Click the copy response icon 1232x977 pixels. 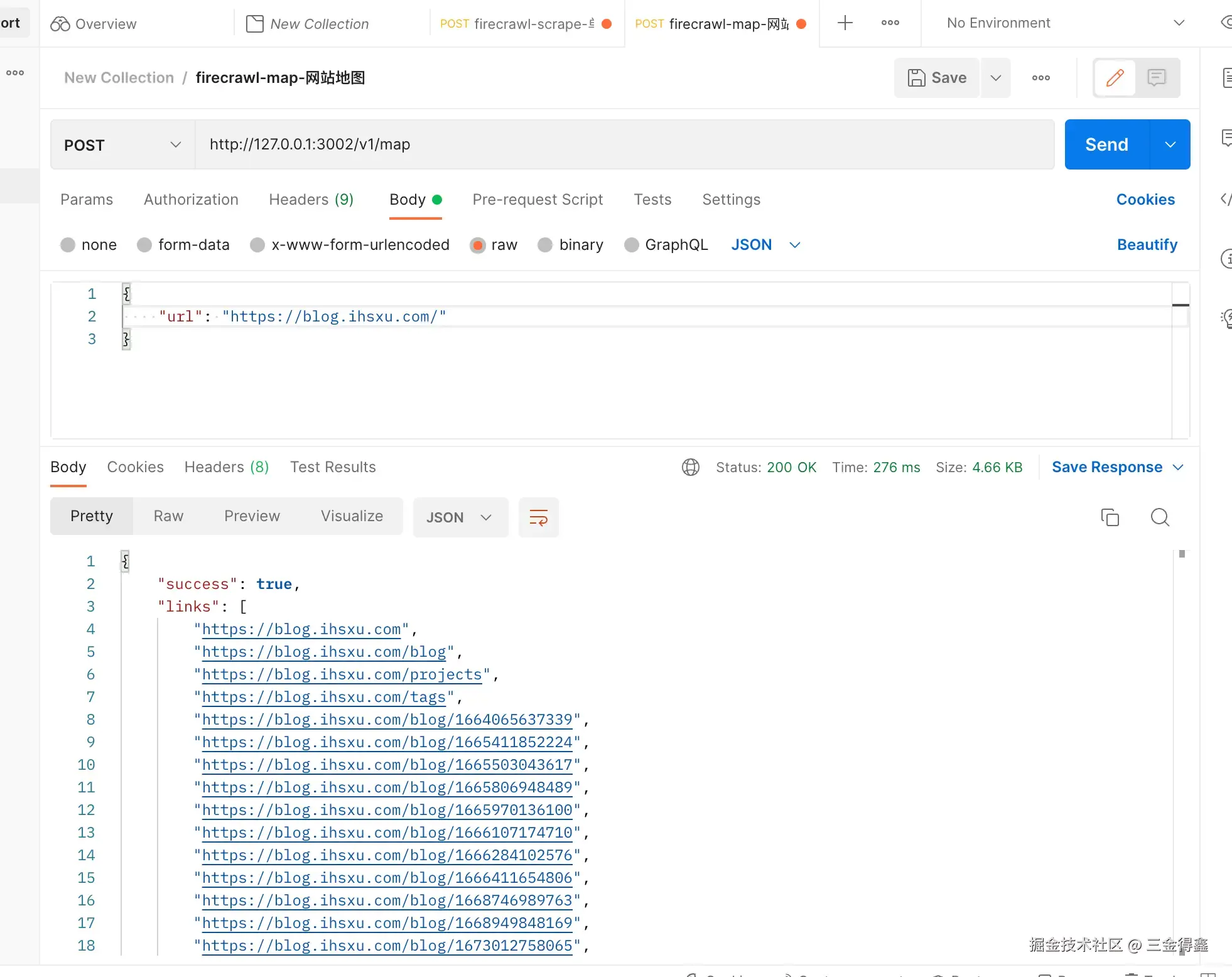pyautogui.click(x=1110, y=517)
